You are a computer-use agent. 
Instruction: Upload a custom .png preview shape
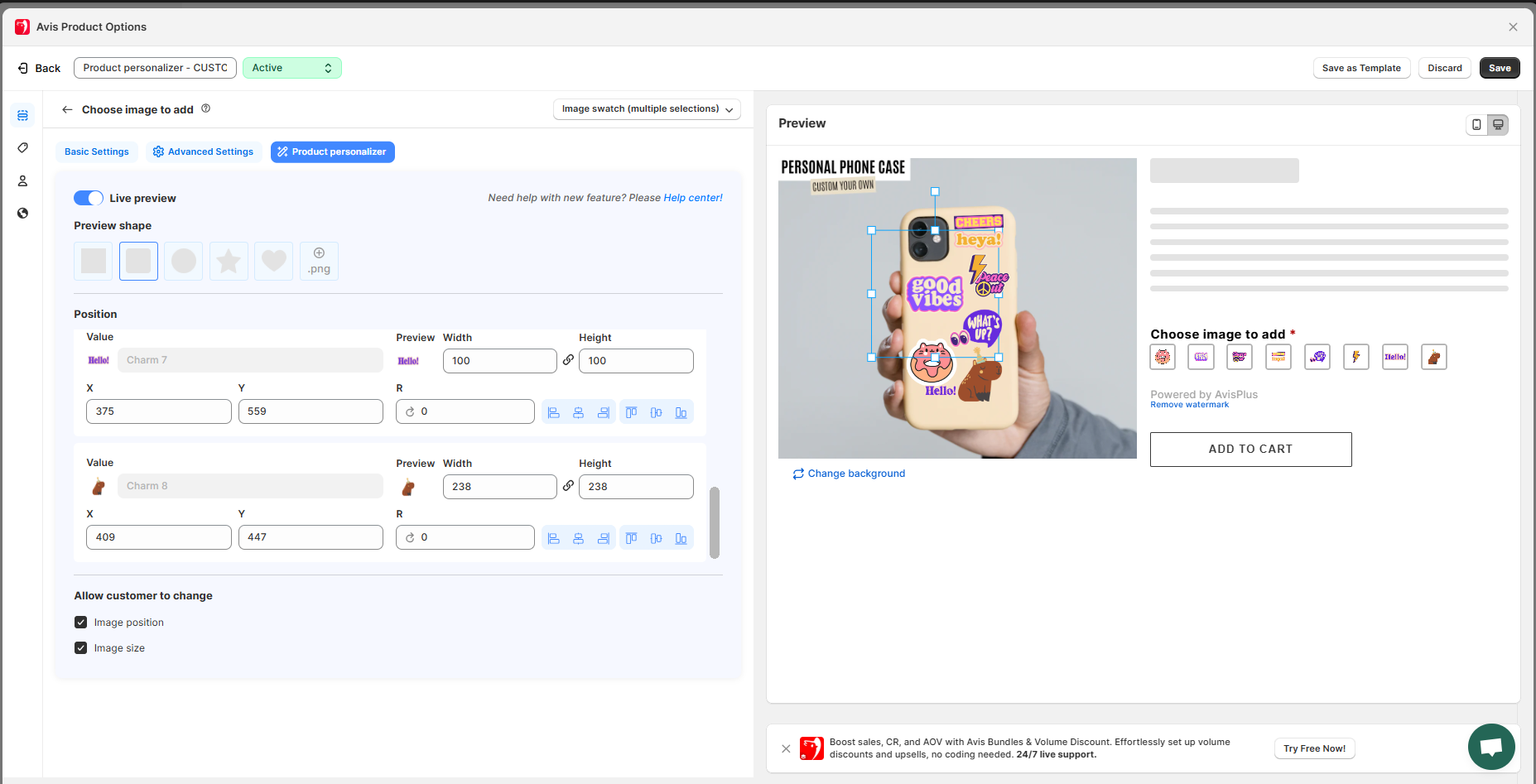point(319,262)
